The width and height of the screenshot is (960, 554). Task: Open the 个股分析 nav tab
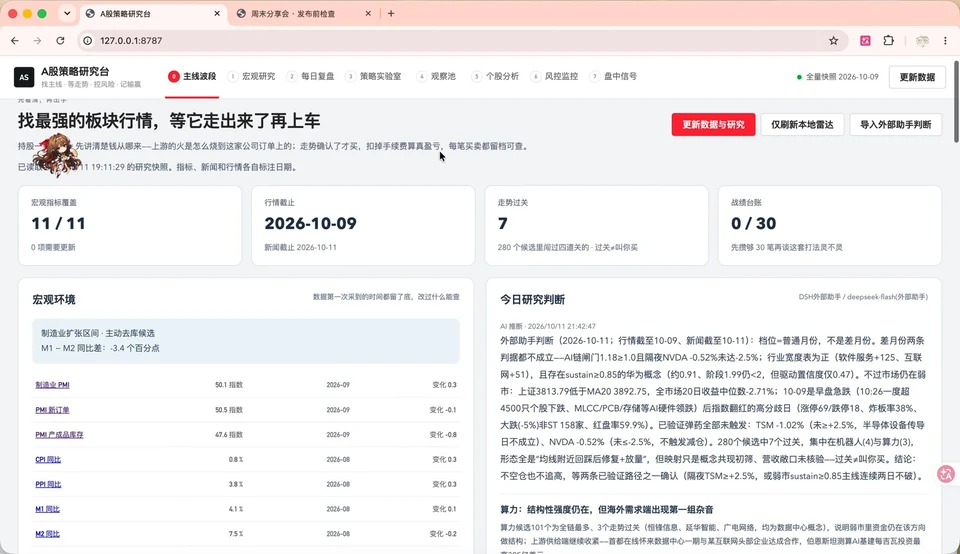tap(495, 77)
